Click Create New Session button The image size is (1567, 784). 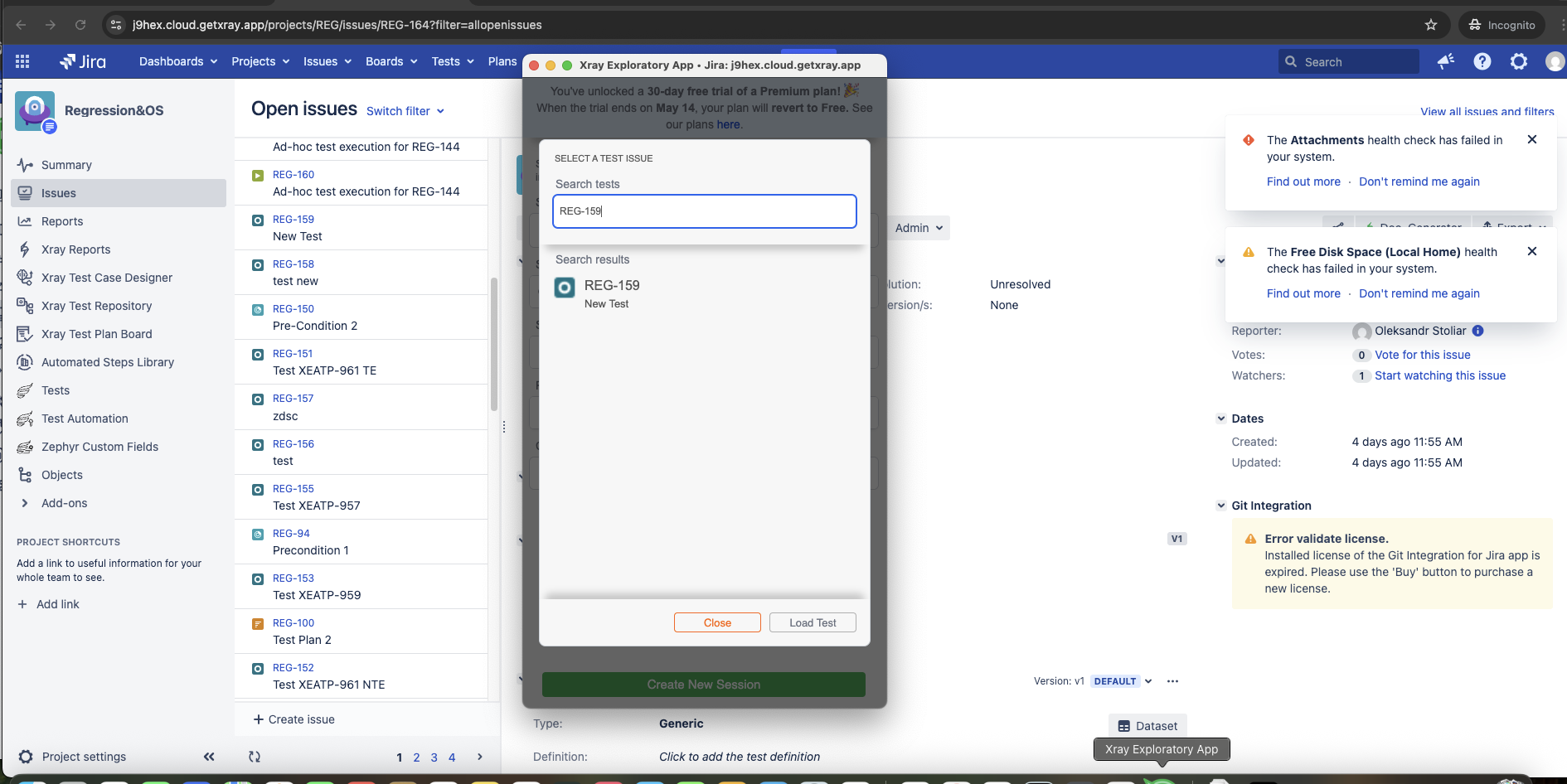[704, 685]
